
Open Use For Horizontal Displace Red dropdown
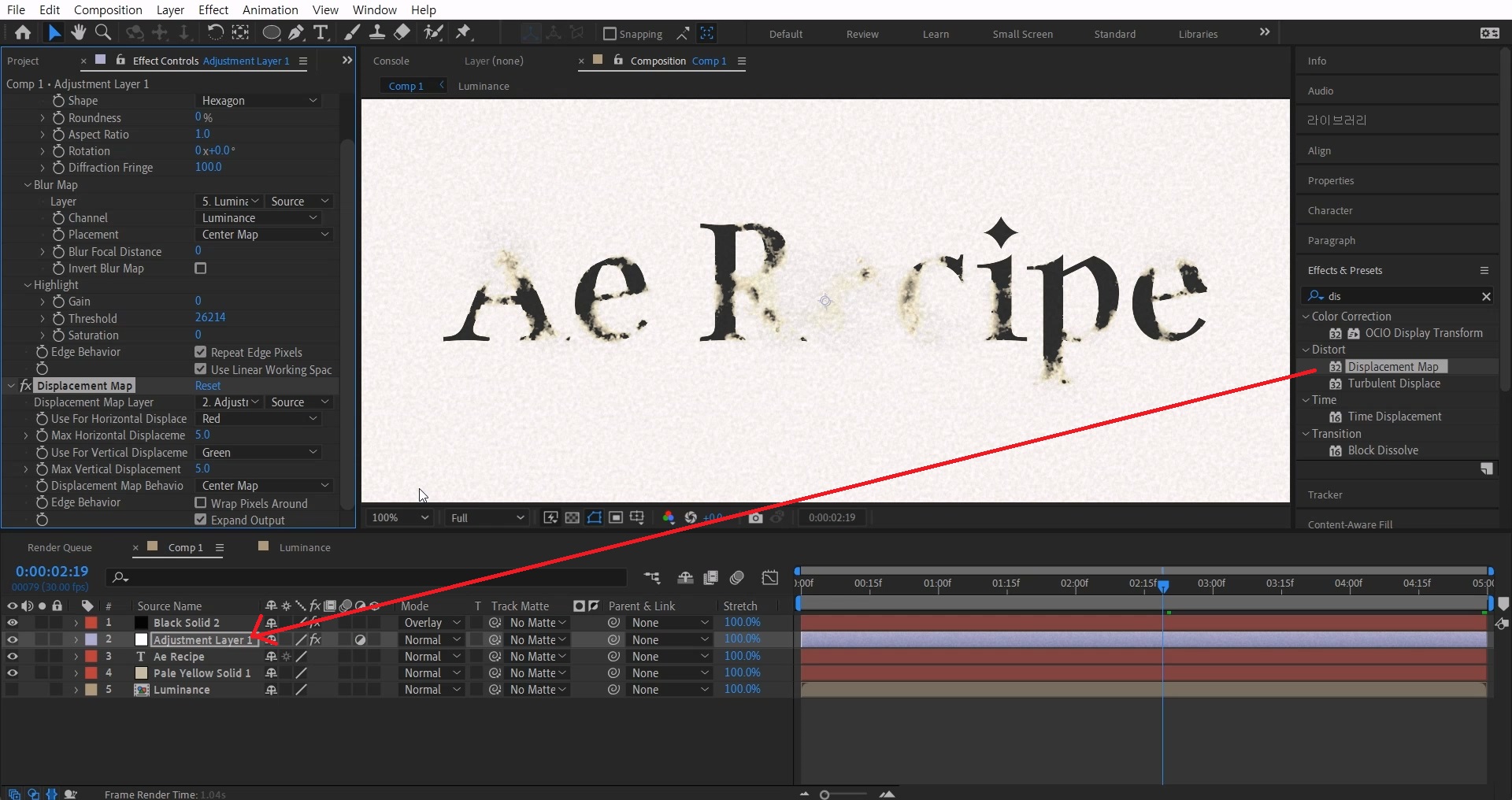click(259, 419)
